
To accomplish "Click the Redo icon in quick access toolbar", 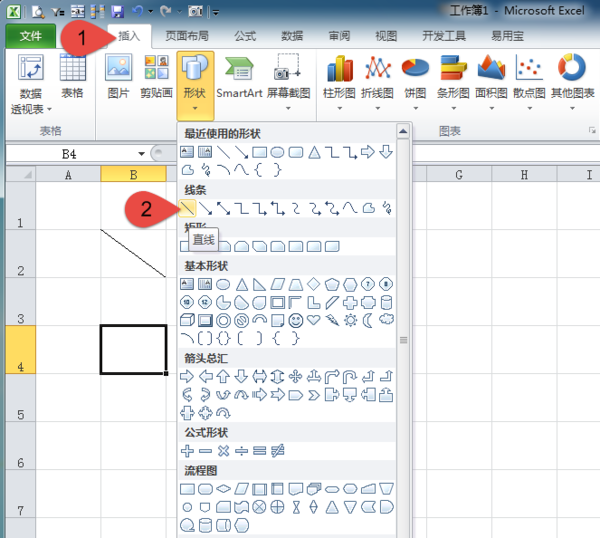I will coord(165,11).
